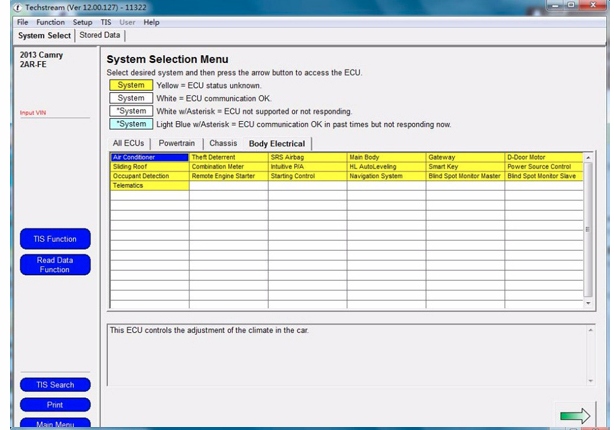This screenshot has height=430, width=614.
Task: Show the Powertrain tab
Action: point(177,143)
